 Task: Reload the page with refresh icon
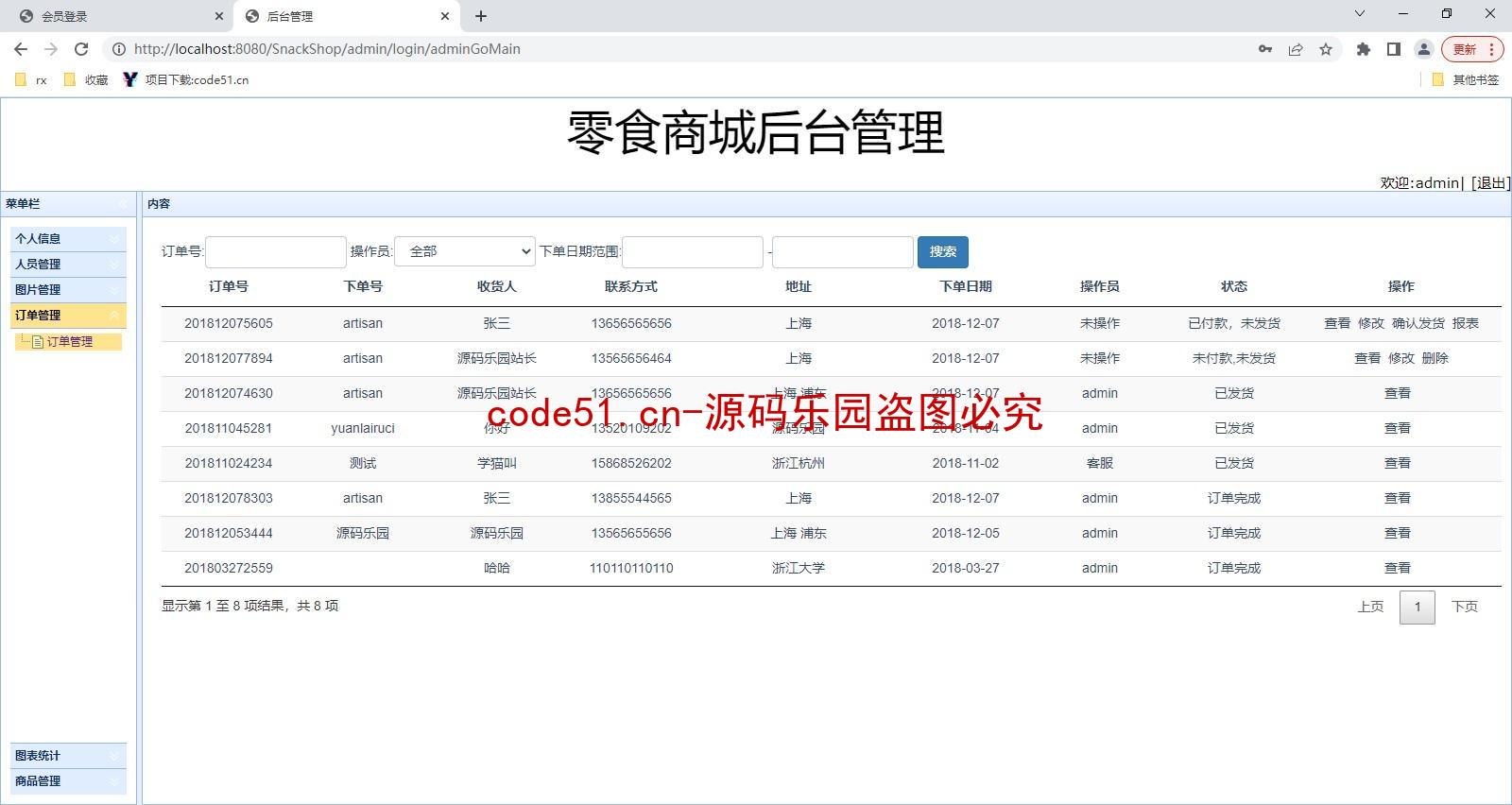81,49
